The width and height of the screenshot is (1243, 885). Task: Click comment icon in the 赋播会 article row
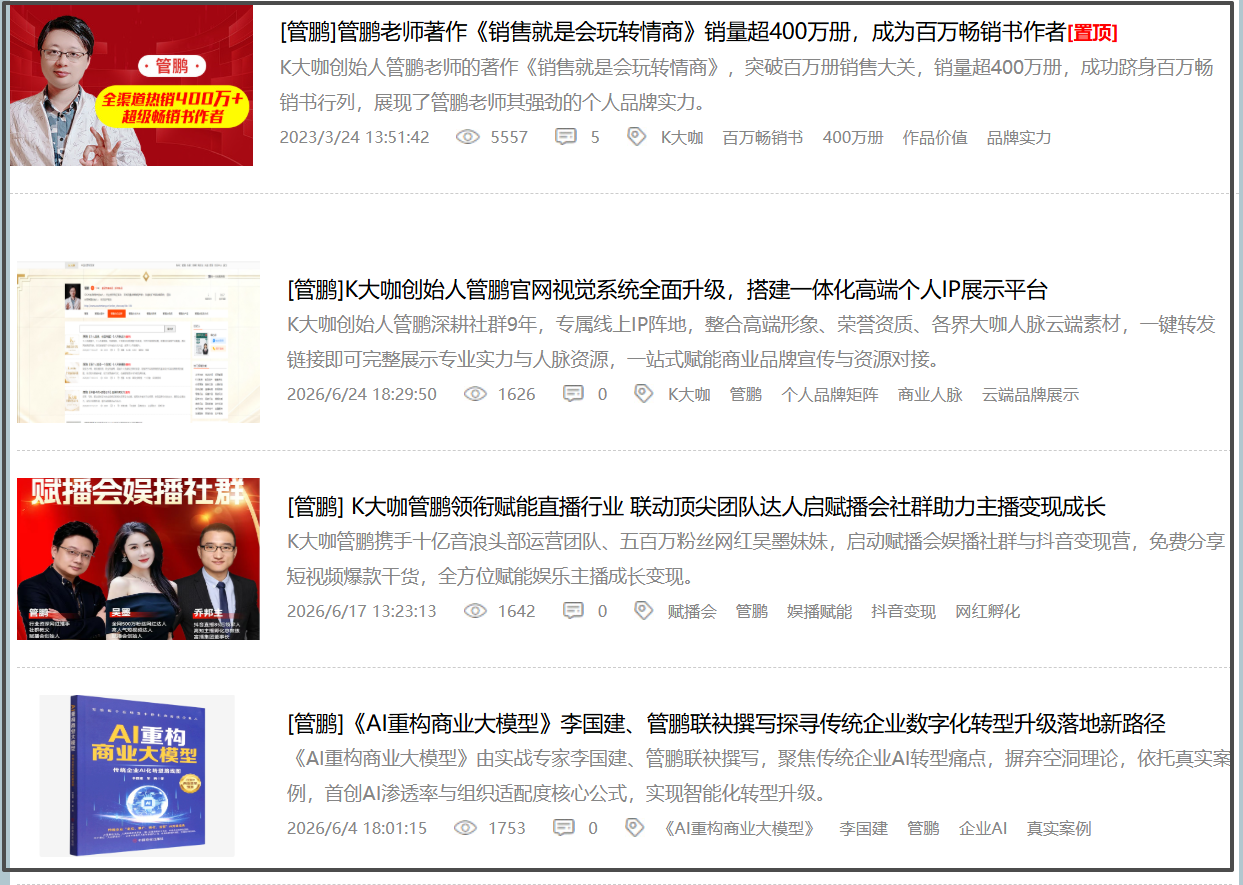[573, 611]
